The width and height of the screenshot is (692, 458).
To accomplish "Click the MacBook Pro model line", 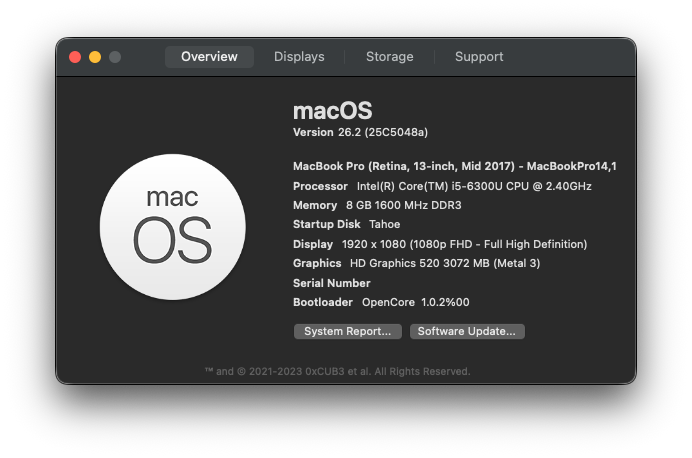I will pos(455,166).
